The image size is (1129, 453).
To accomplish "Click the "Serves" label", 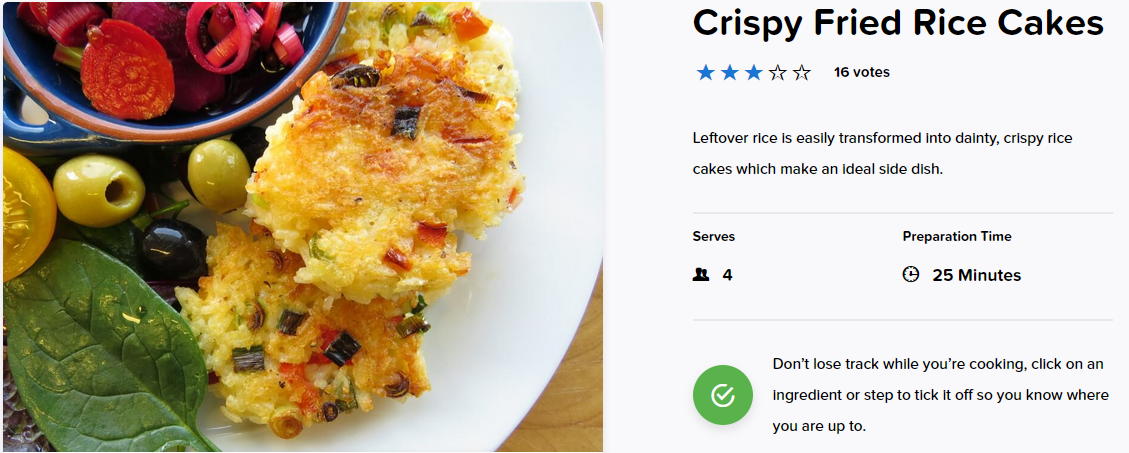I will pyautogui.click(x=713, y=237).
